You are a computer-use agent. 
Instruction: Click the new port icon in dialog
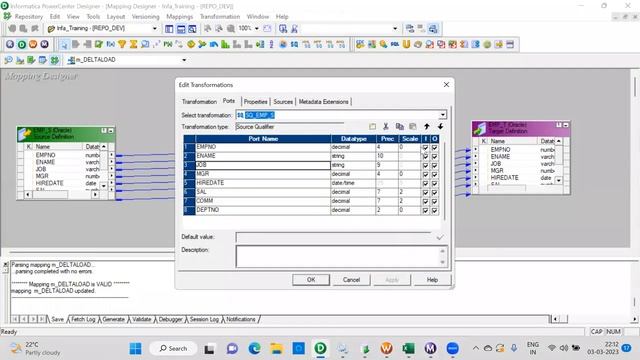[x=372, y=127]
